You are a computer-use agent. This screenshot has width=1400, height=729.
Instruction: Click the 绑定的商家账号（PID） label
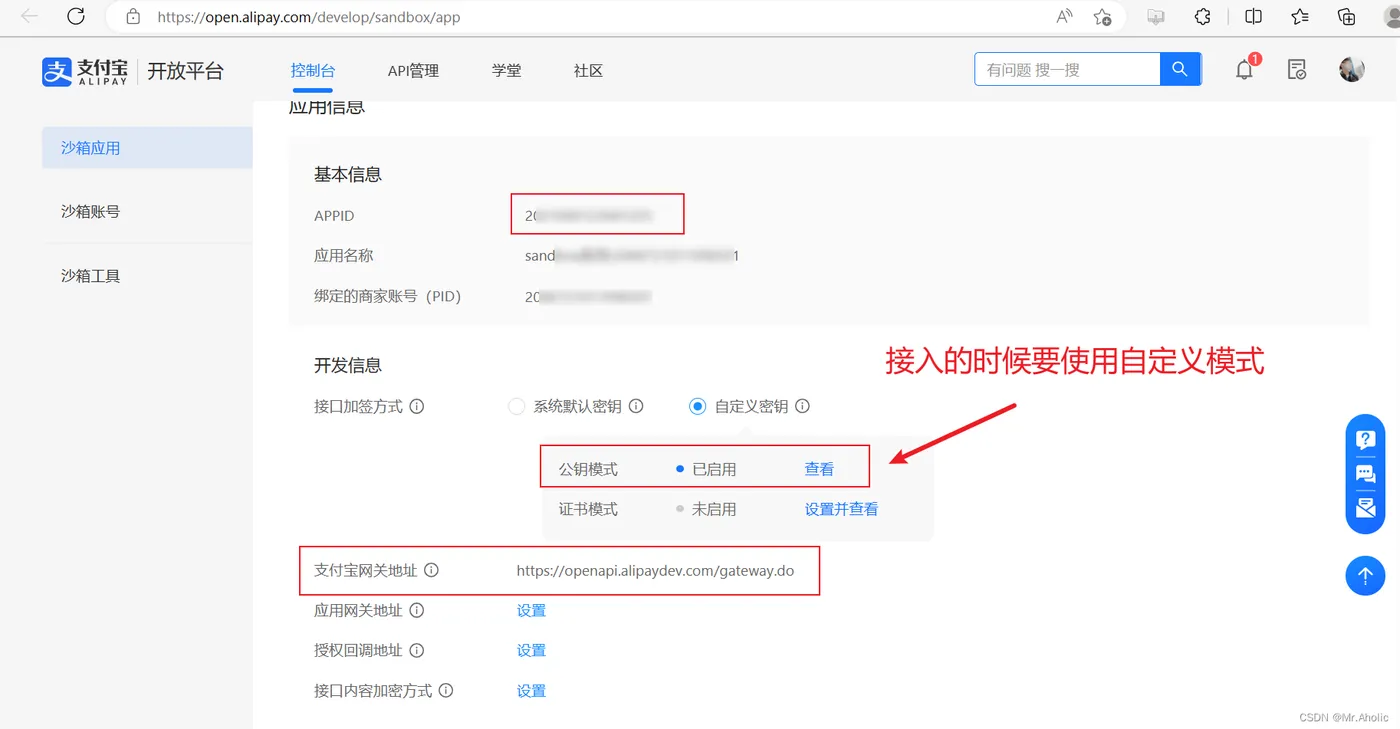coord(388,296)
